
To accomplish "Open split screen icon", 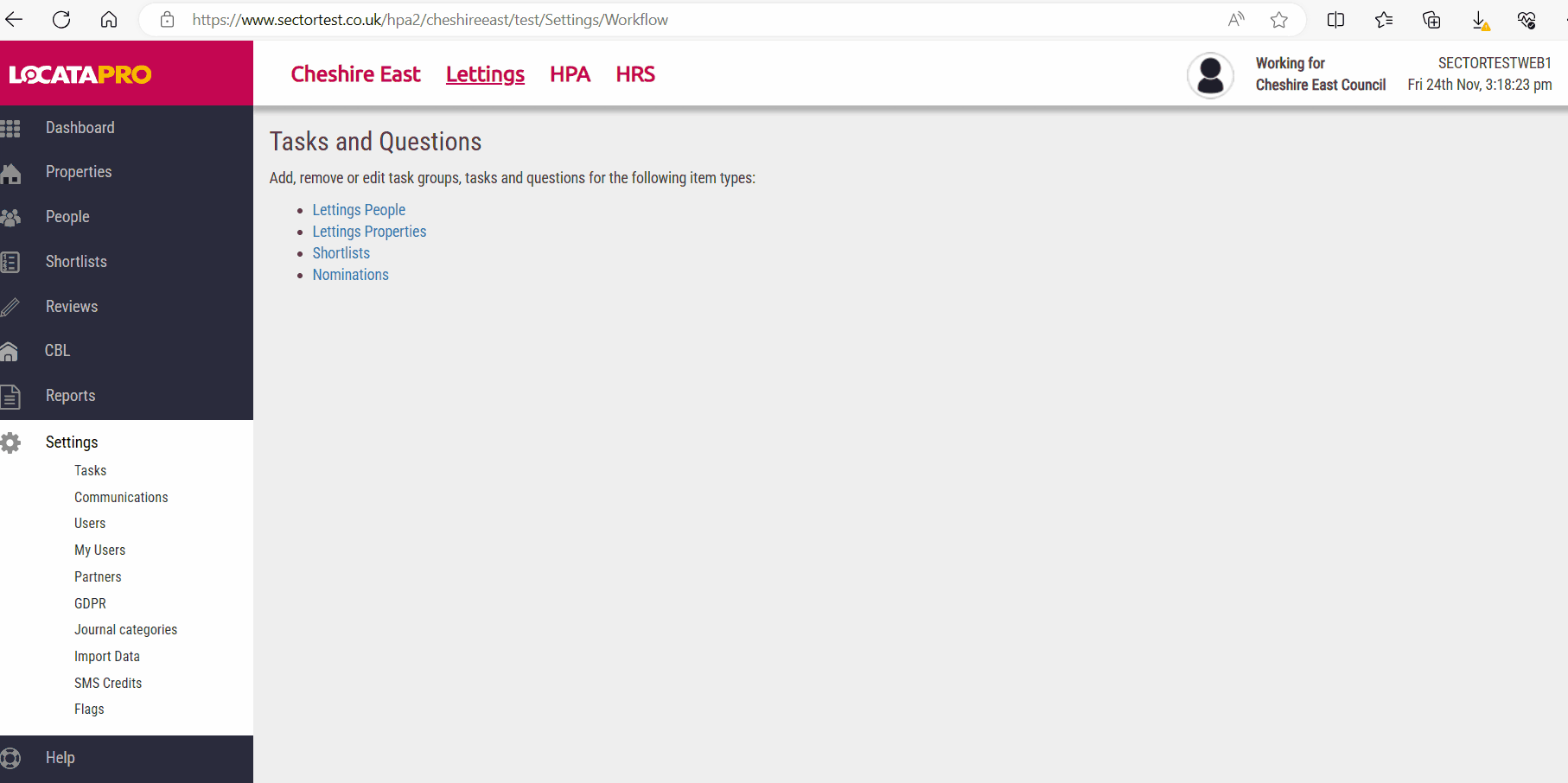I will tap(1335, 19).
